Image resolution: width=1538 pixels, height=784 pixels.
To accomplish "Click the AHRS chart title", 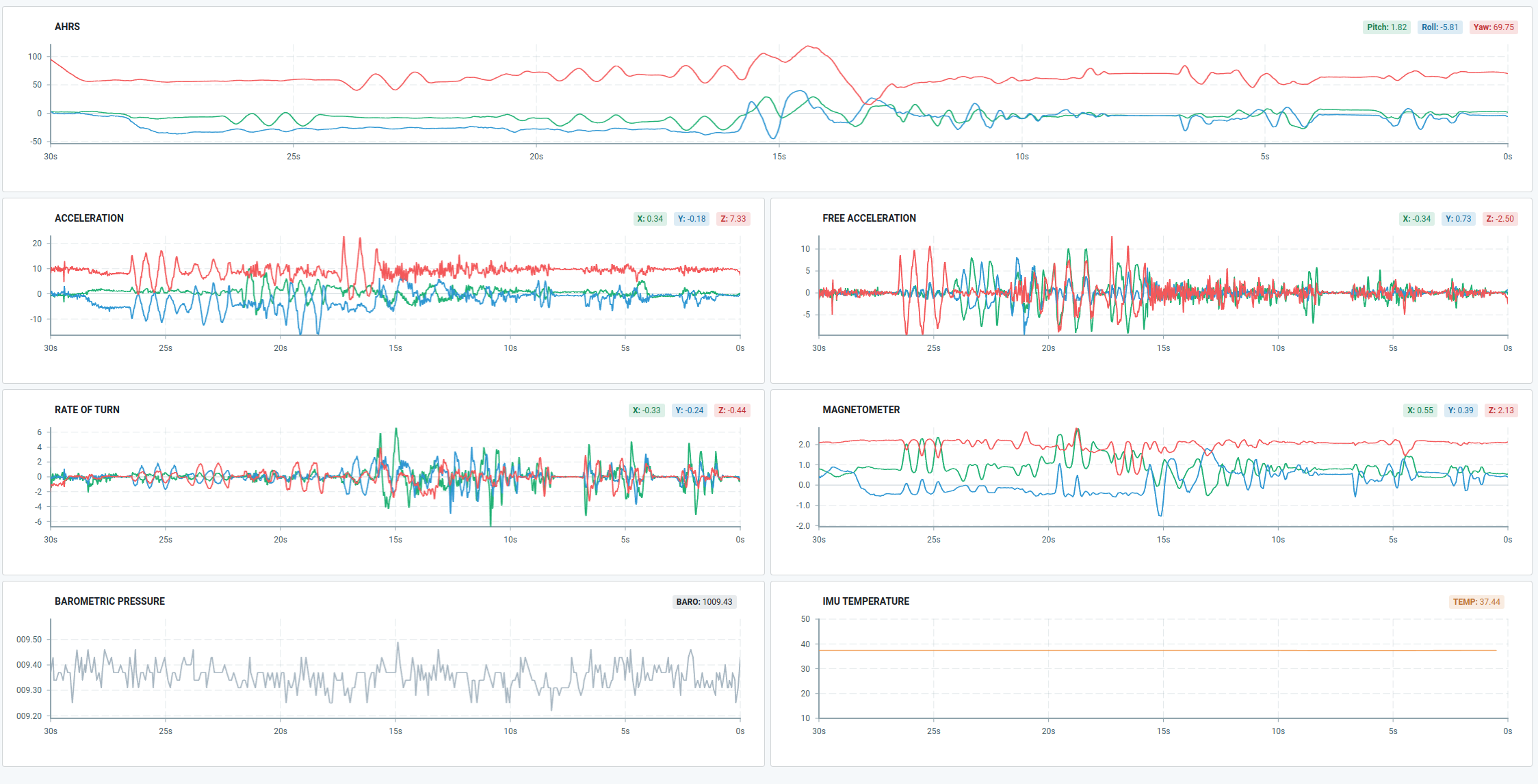I will coord(67,27).
